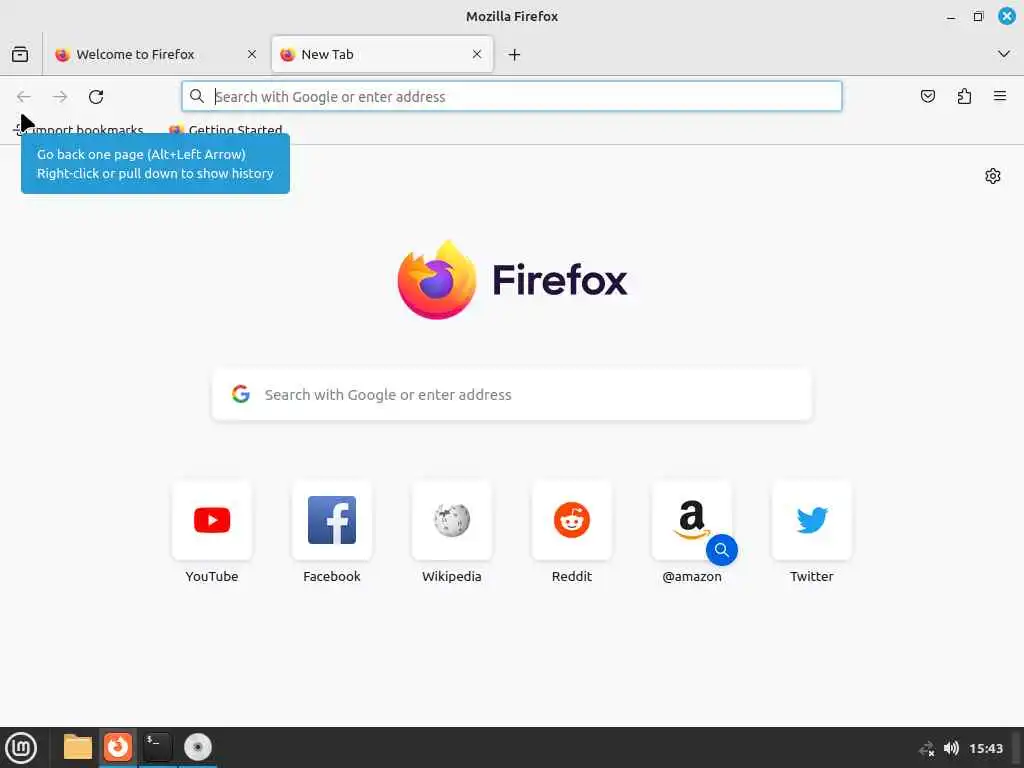The image size is (1024, 768).
Task: Open the Linux Mint start menu
Action: (x=21, y=748)
